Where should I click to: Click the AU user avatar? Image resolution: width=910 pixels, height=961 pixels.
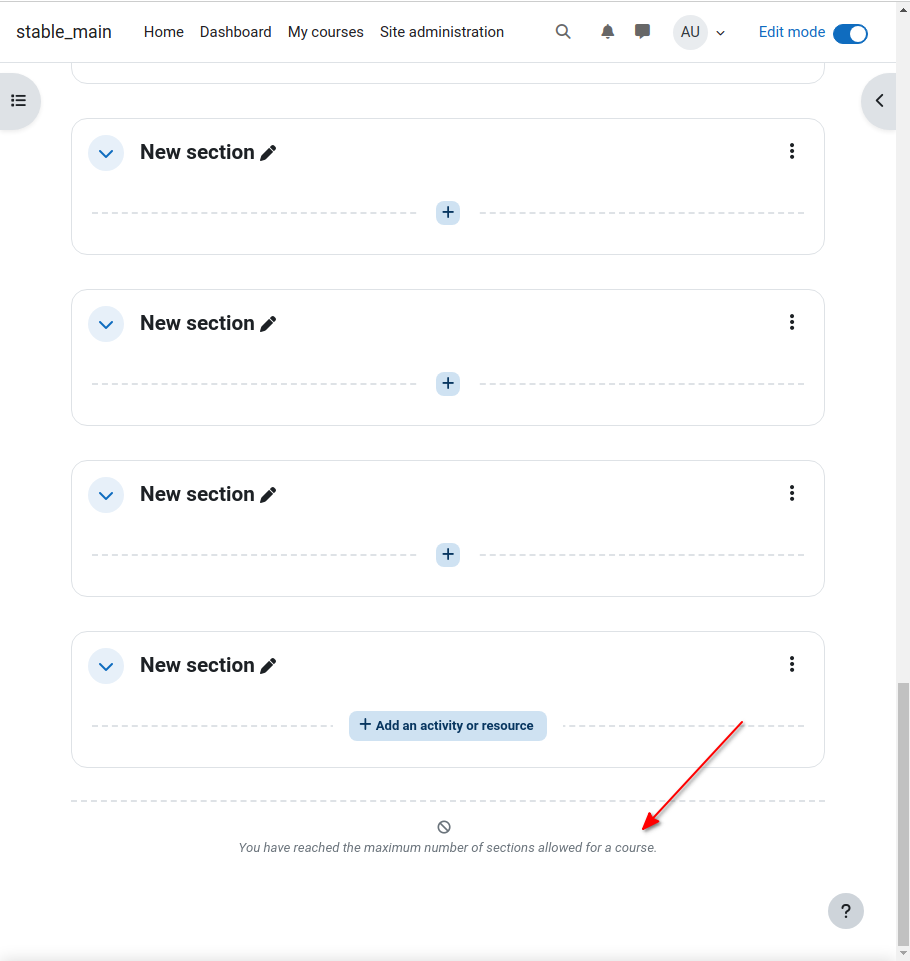690,32
